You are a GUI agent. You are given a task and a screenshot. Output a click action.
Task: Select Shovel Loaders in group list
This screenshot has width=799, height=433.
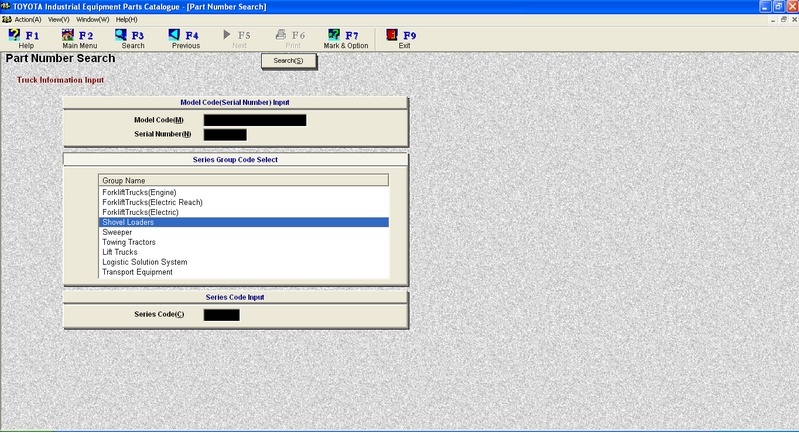click(243, 222)
